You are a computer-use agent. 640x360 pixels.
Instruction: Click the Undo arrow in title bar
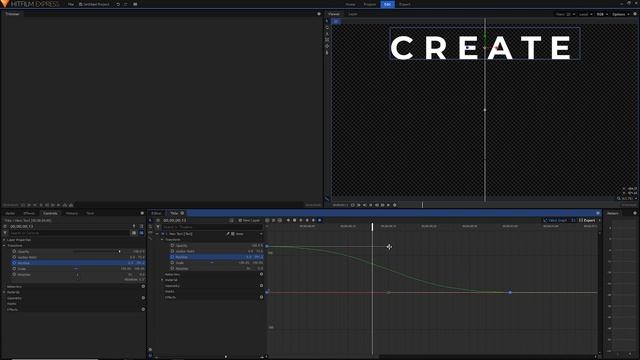point(118,4)
